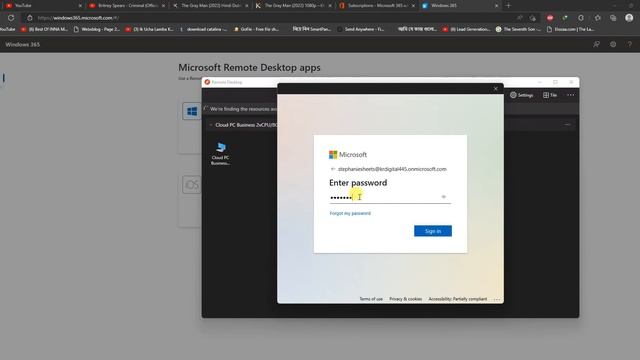Image resolution: width=640 pixels, height=360 pixels.
Task: Switch to Tile view in Remote Desktop
Action: click(x=550, y=95)
